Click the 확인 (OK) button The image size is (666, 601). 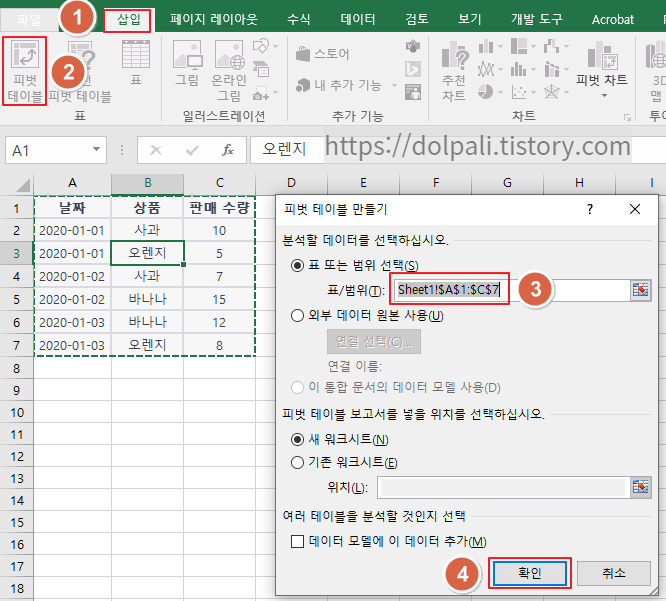(x=530, y=573)
